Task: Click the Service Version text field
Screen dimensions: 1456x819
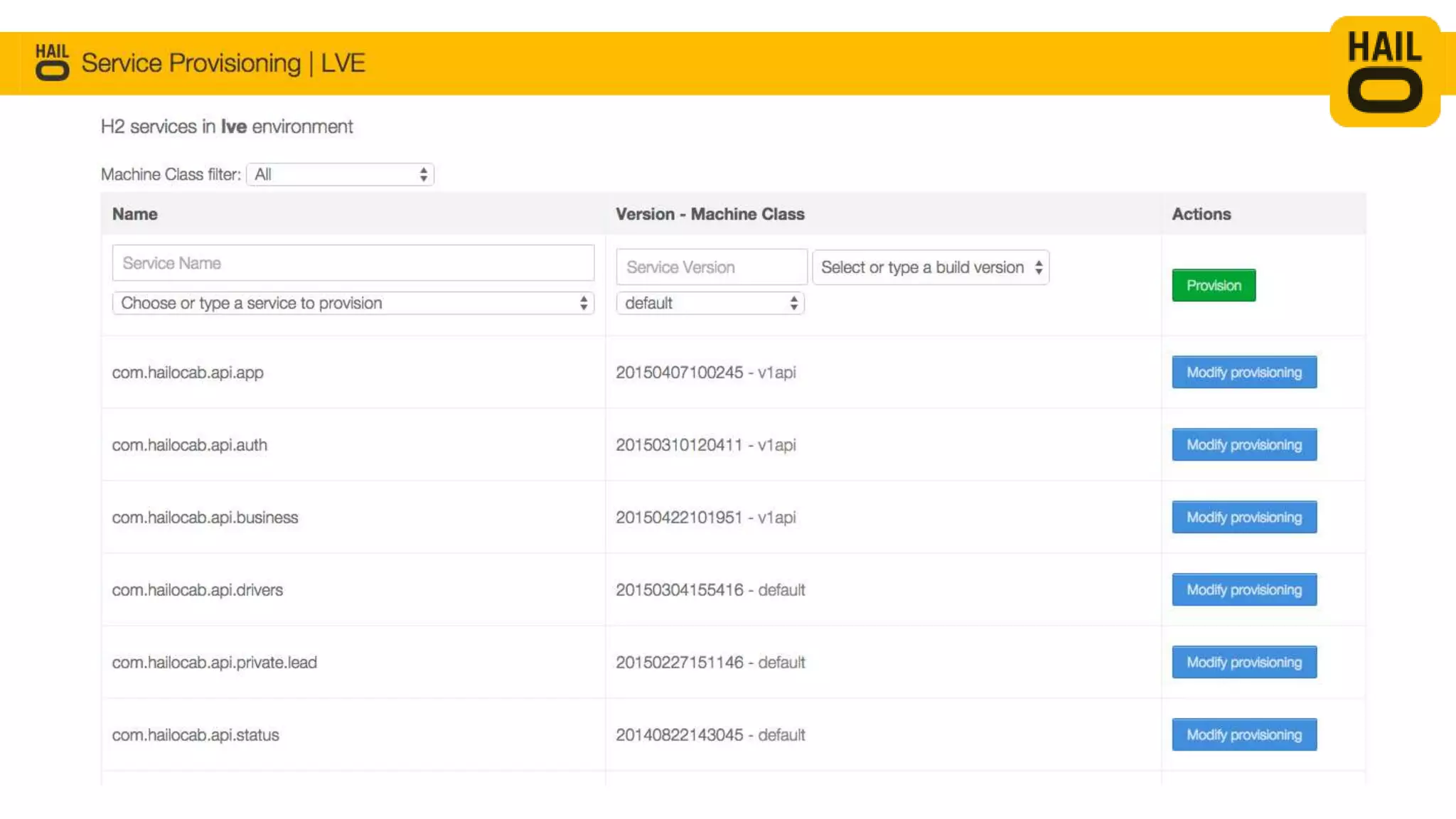Action: click(711, 267)
